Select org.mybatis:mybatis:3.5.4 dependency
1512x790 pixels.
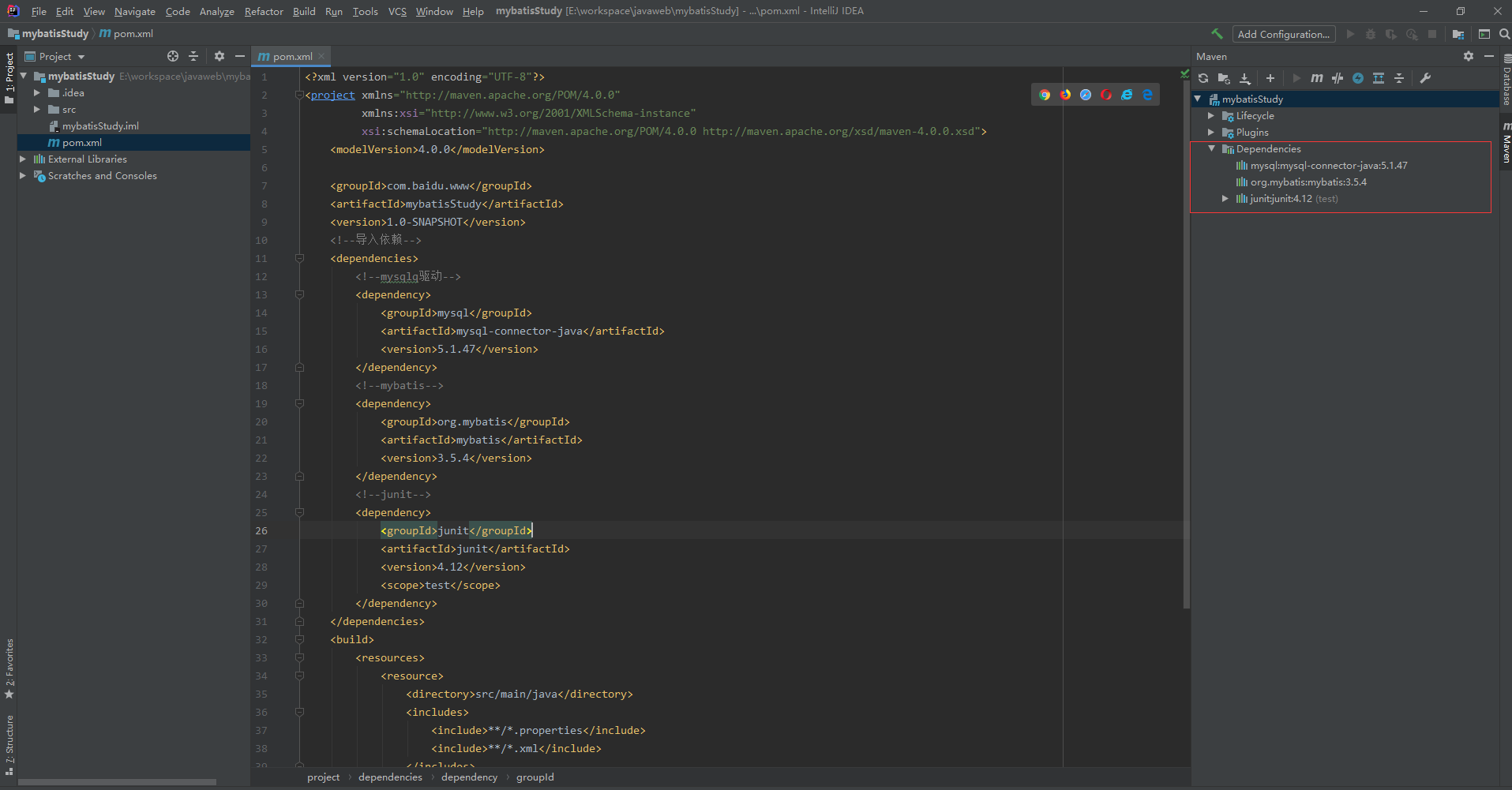click(x=1308, y=182)
